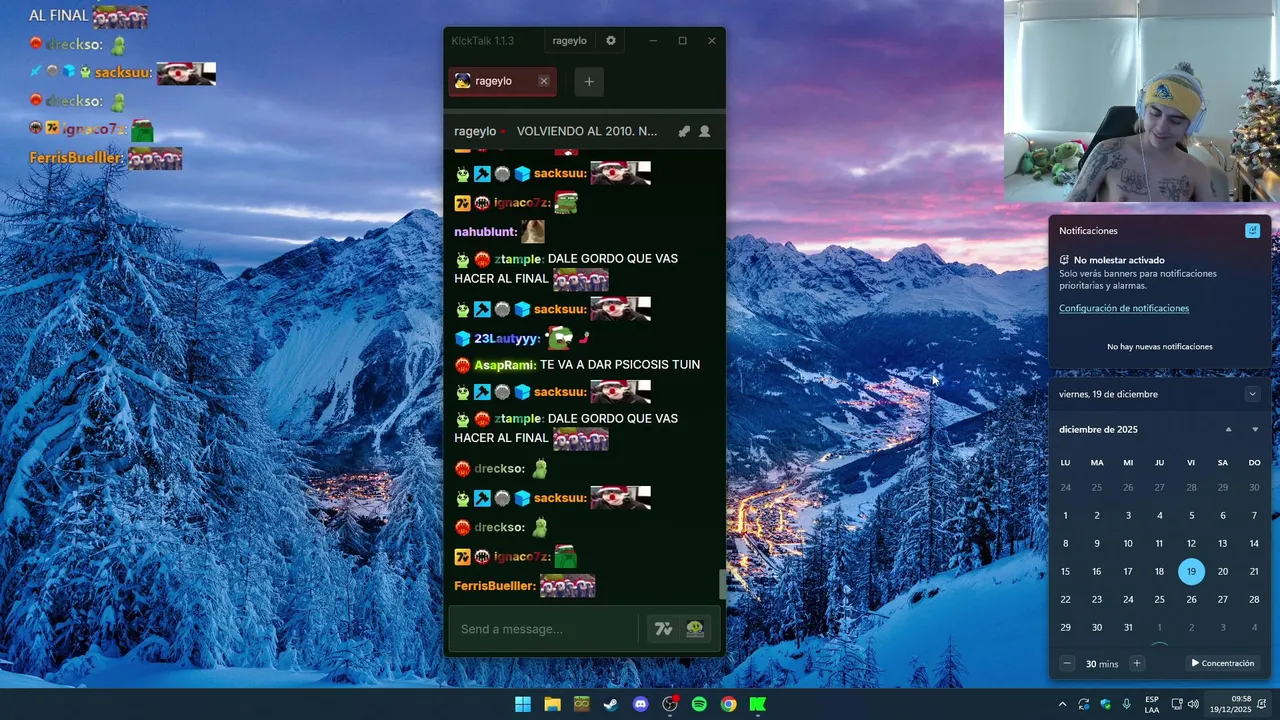Focus the Send a message field
This screenshot has height=720, width=1280.
543,629
